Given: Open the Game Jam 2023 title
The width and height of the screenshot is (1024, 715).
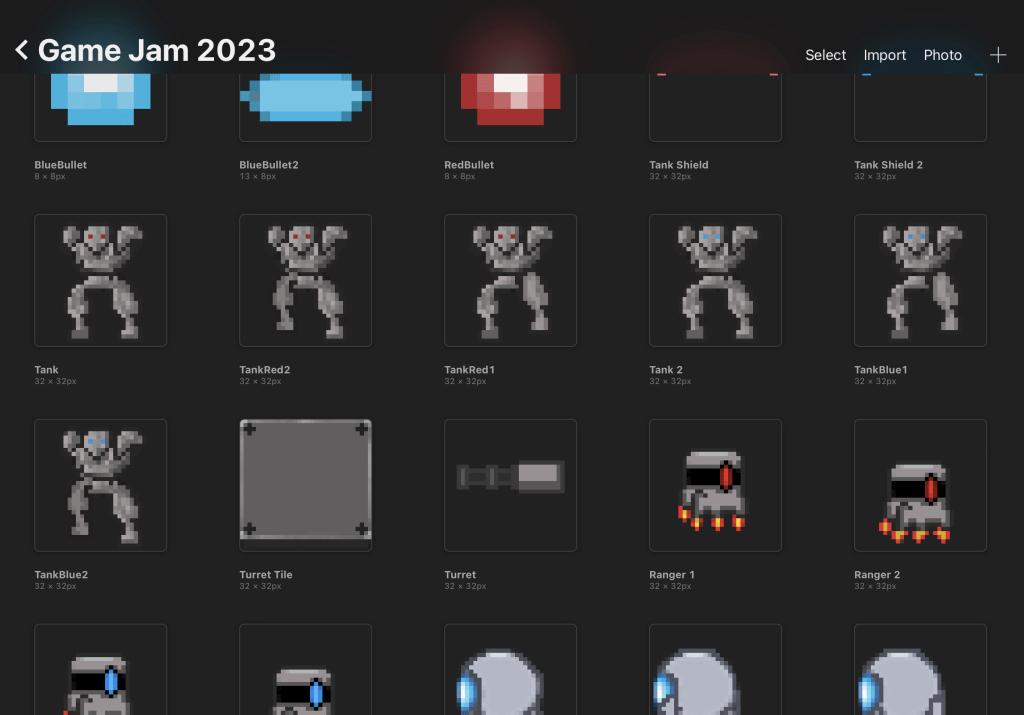Looking at the screenshot, I should (x=156, y=51).
